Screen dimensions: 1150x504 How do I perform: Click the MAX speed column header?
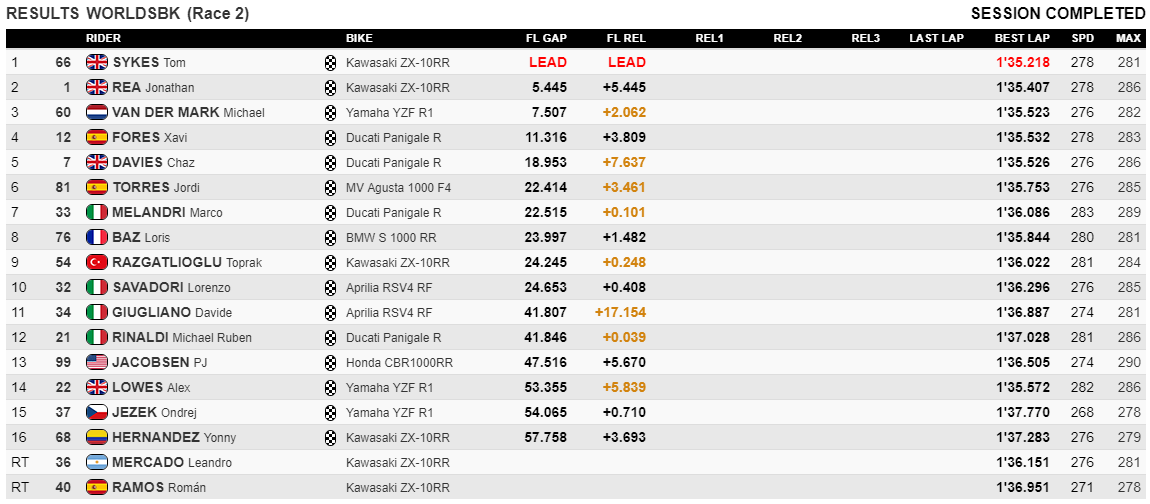(1128, 38)
